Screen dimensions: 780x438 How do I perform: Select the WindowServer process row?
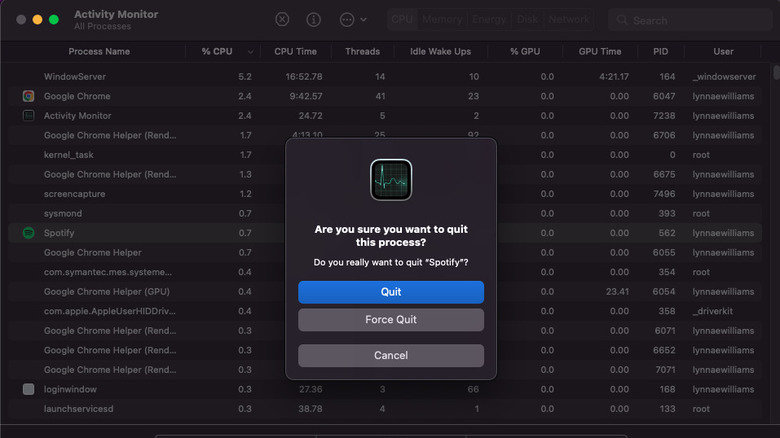point(385,77)
